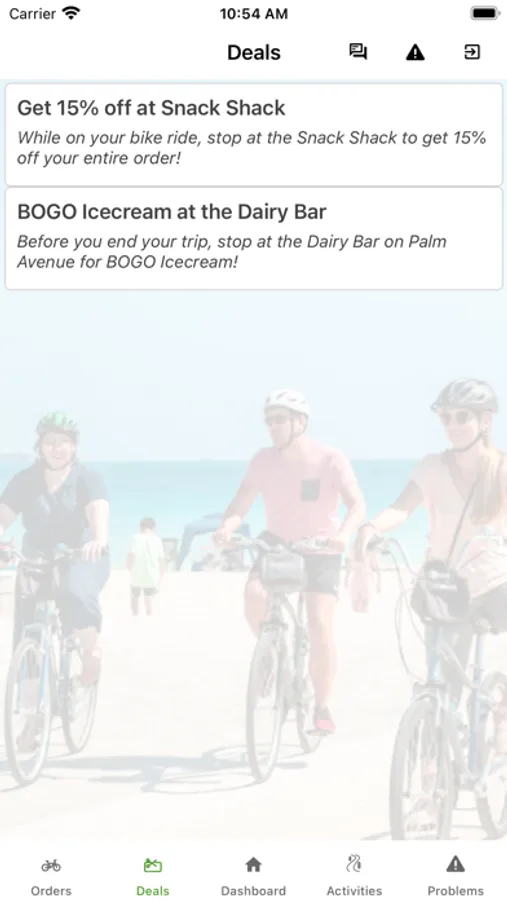Tap the warning triangle icon in header
The image size is (507, 900).
[x=415, y=52]
